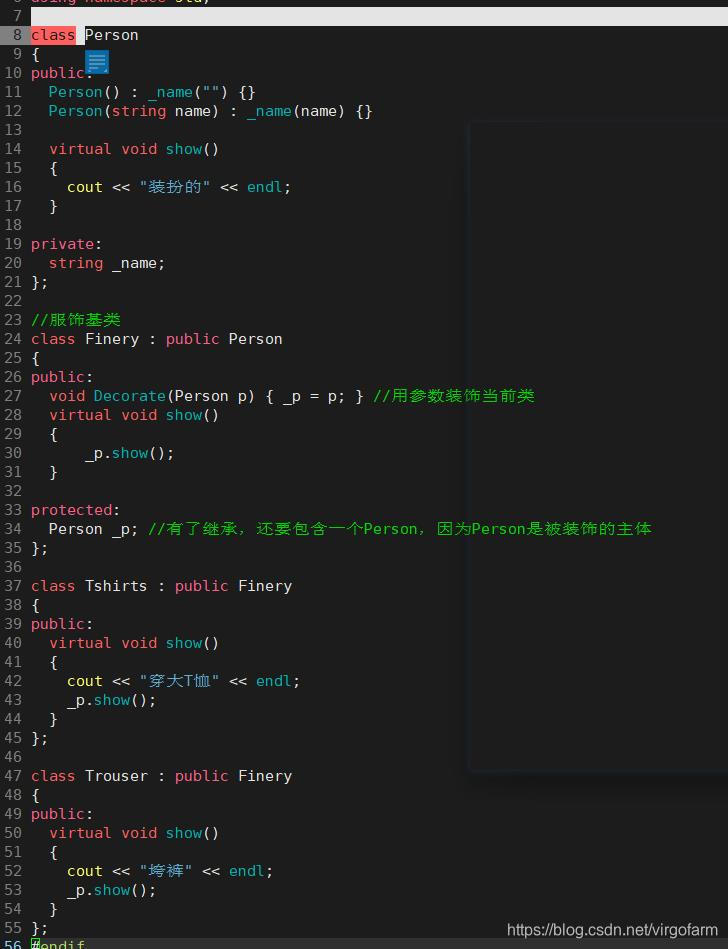Click 'class Finery' on line 24

[x=85, y=339]
